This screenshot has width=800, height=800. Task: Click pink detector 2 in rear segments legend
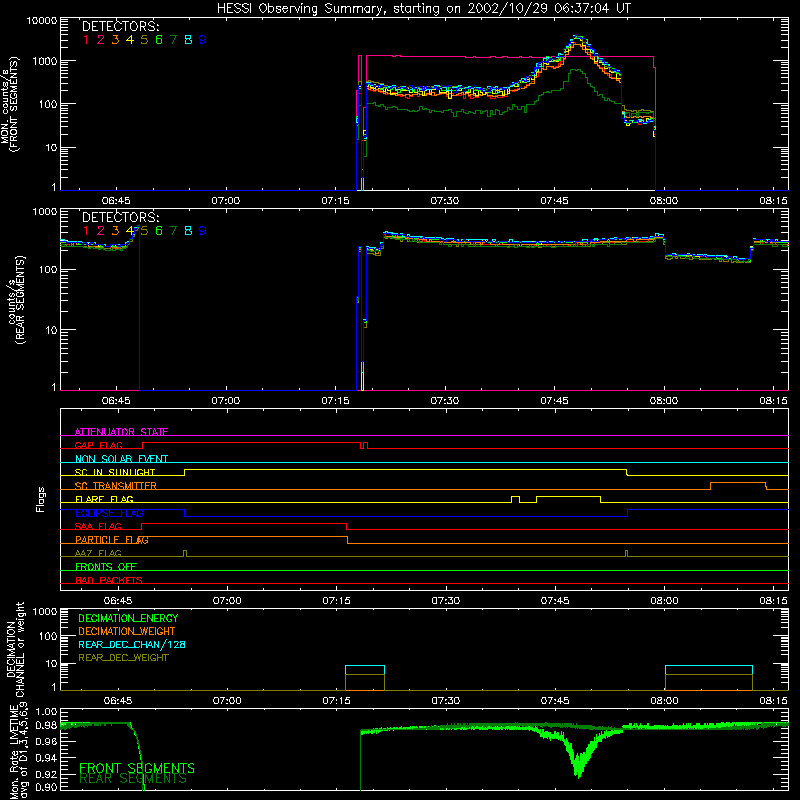tap(101, 231)
